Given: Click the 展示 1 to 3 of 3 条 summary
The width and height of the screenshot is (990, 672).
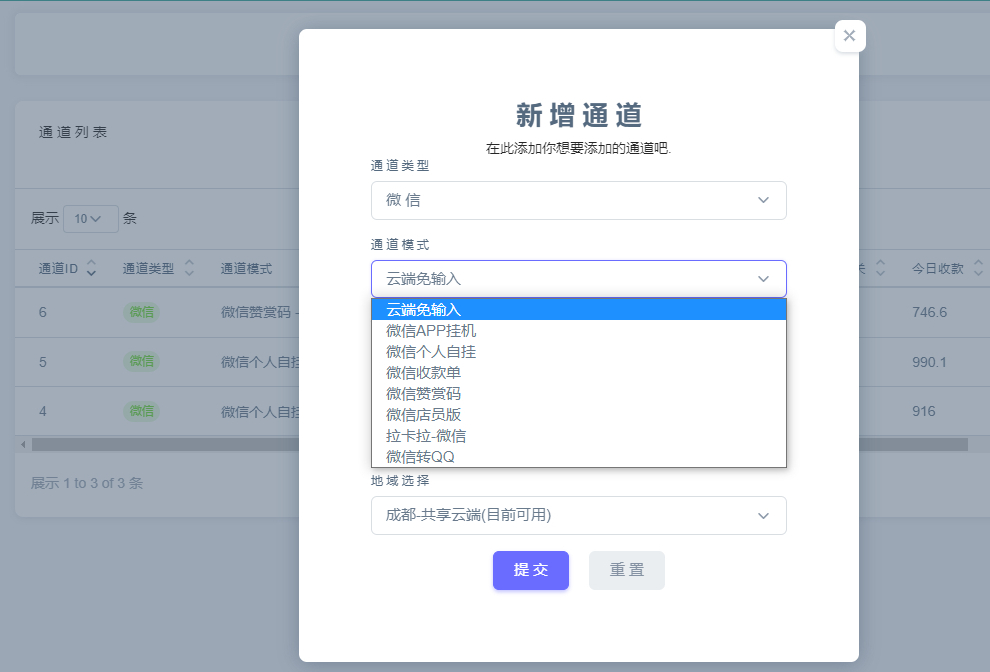Looking at the screenshot, I should click(87, 483).
